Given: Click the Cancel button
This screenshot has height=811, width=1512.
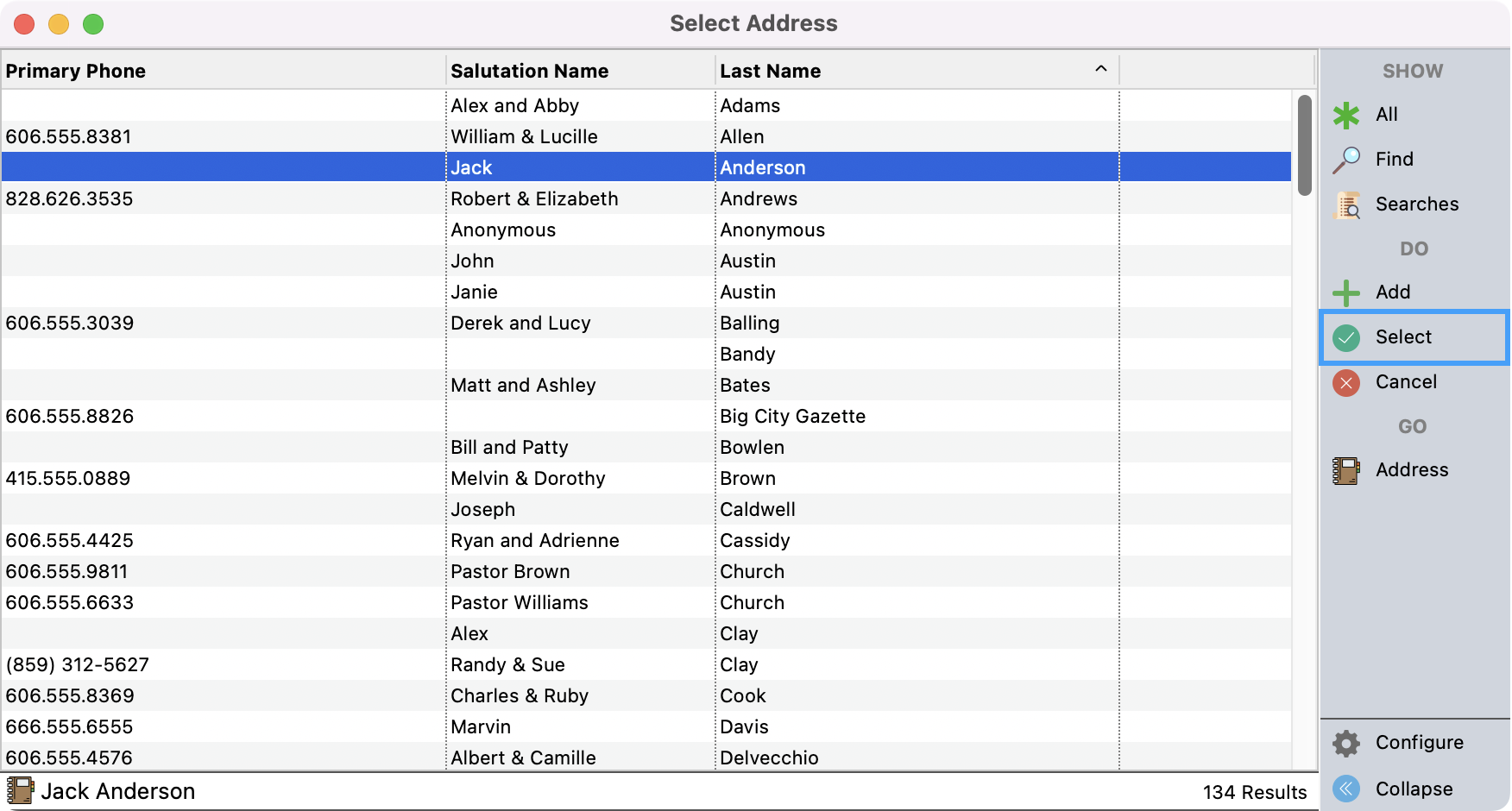Looking at the screenshot, I should pyautogui.click(x=1406, y=382).
